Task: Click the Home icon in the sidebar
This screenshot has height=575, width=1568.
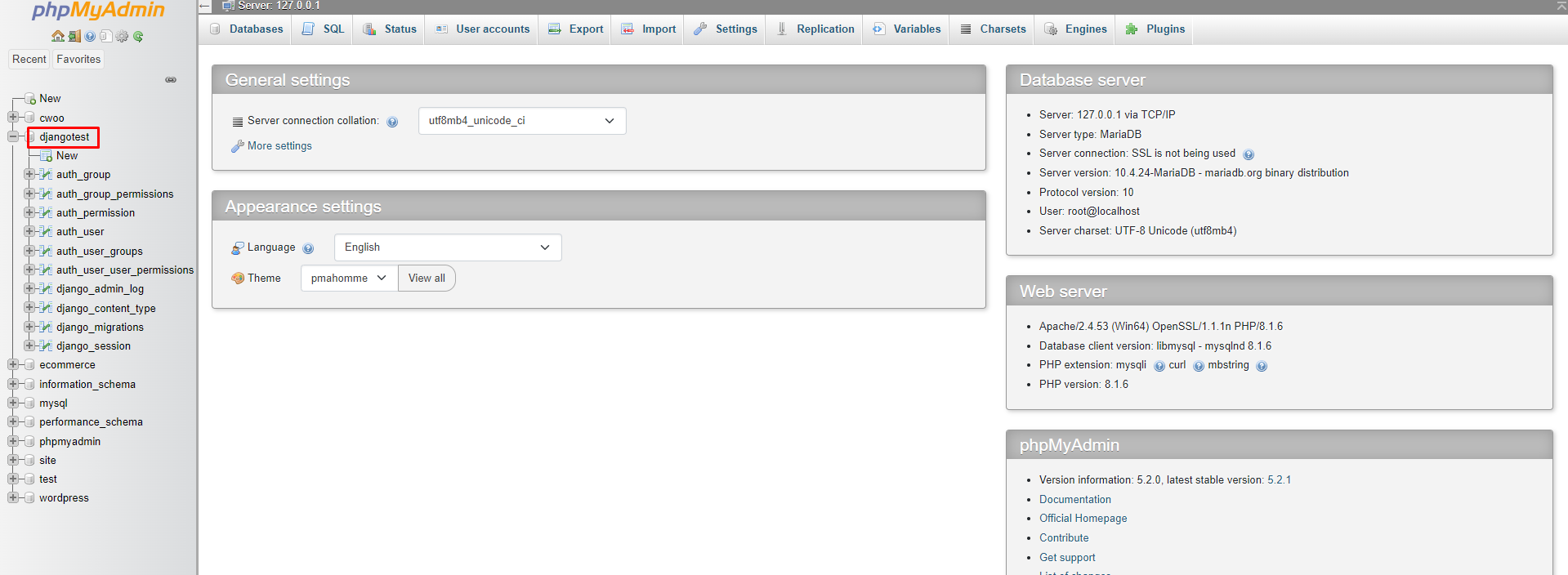Action: tap(57, 36)
